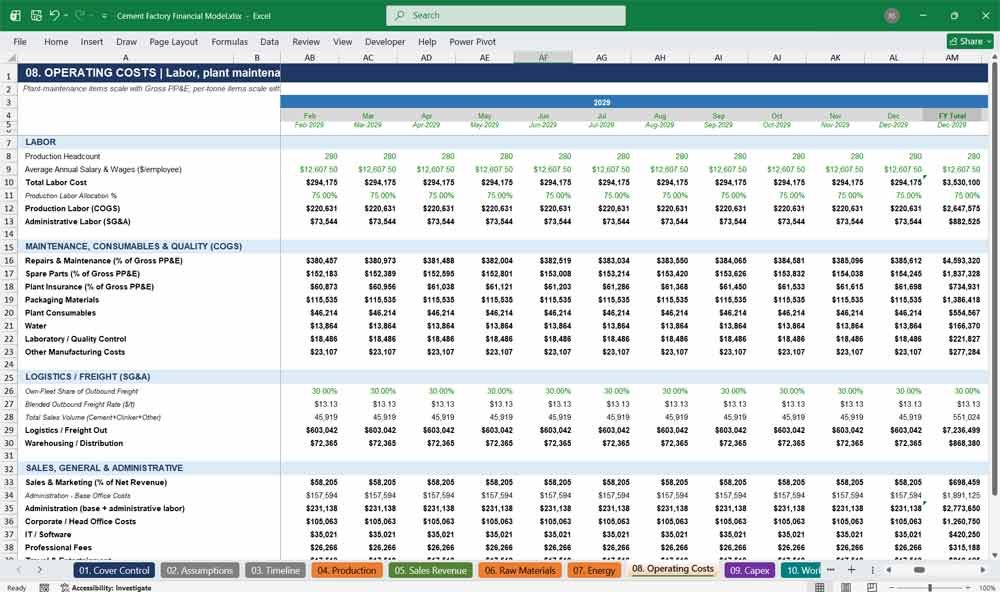Image resolution: width=1000 pixels, height=592 pixels.
Task: Click the Share button
Action: point(969,41)
